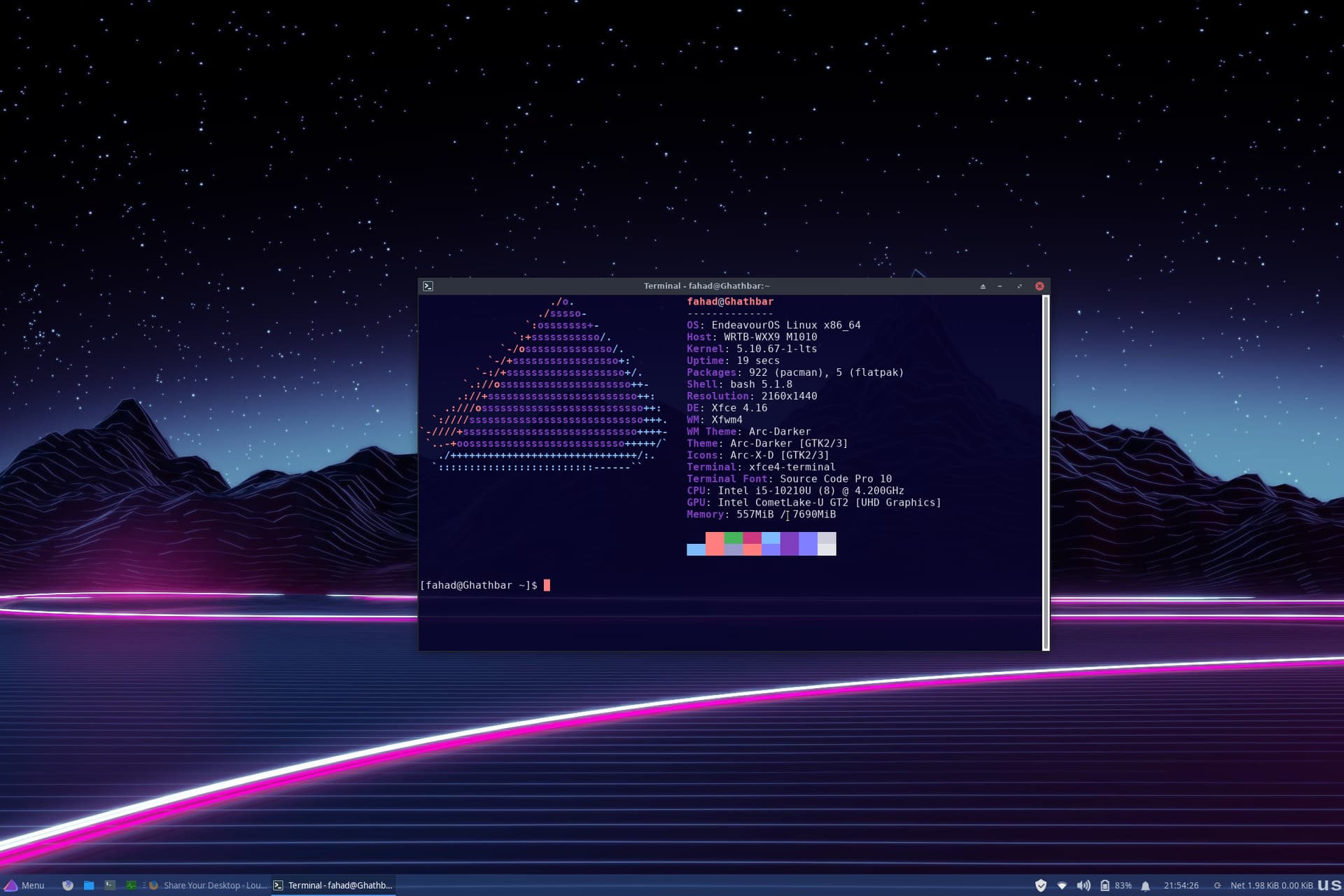This screenshot has height=896, width=1344.
Task: Open the notification bell icon
Action: tap(1145, 885)
